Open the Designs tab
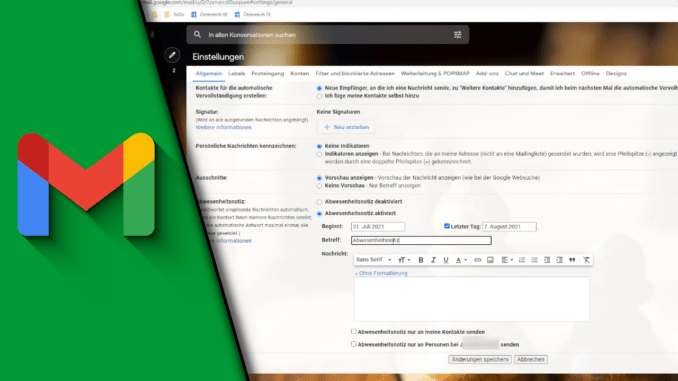Viewport: 678px width, 381px height. coord(616,74)
